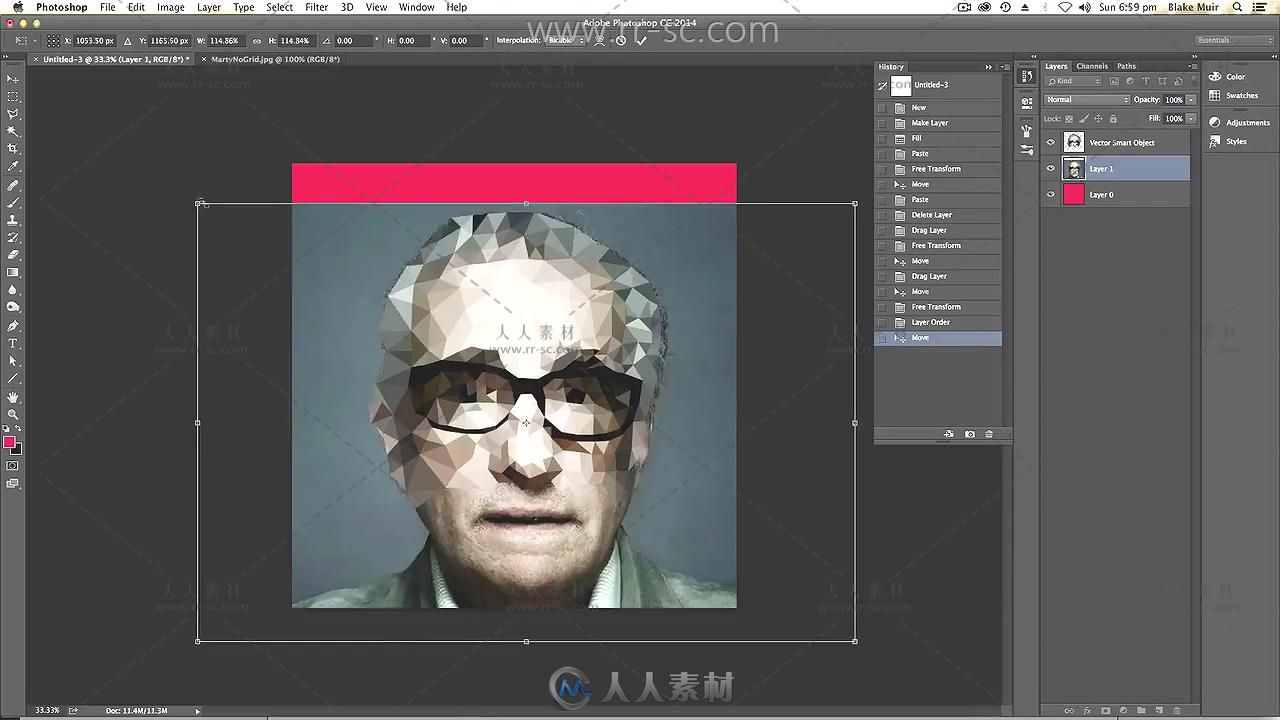Open the Image menu
This screenshot has height=720, width=1280.
click(170, 7)
